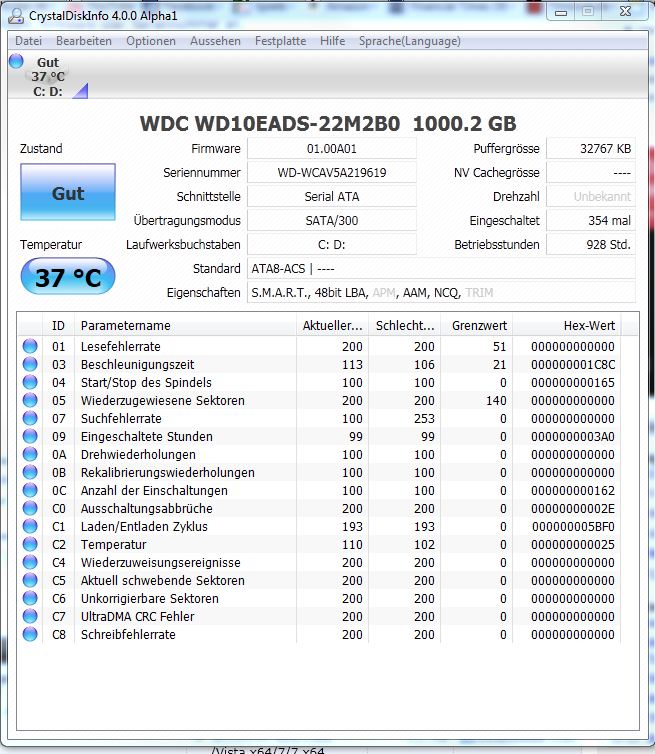Close the CrystalDiskInfo window

click(625, 12)
